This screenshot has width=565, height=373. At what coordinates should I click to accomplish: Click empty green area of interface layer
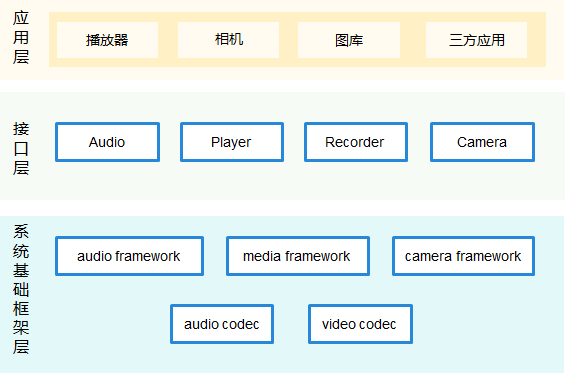point(288,182)
